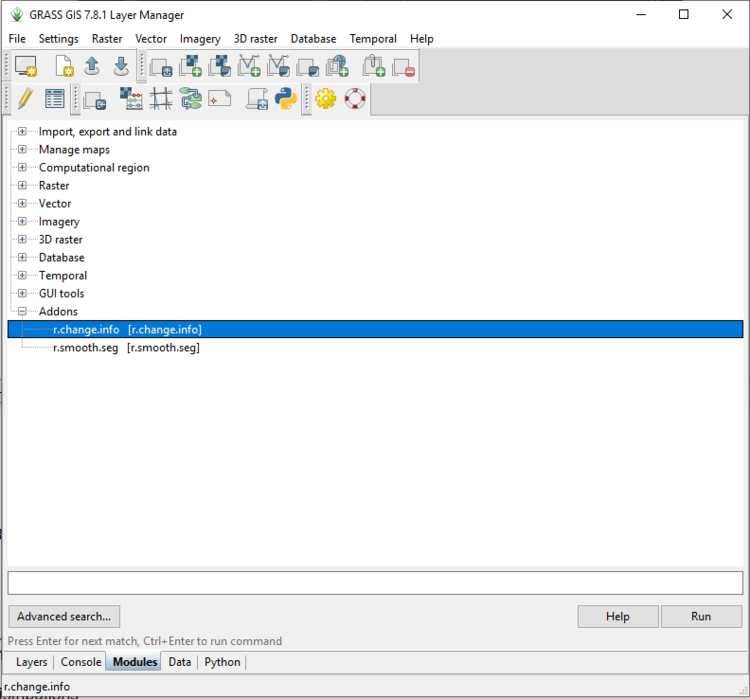The width and height of the screenshot is (750, 699).
Task: Show attribute table icon
Action: pyautogui.click(x=54, y=98)
